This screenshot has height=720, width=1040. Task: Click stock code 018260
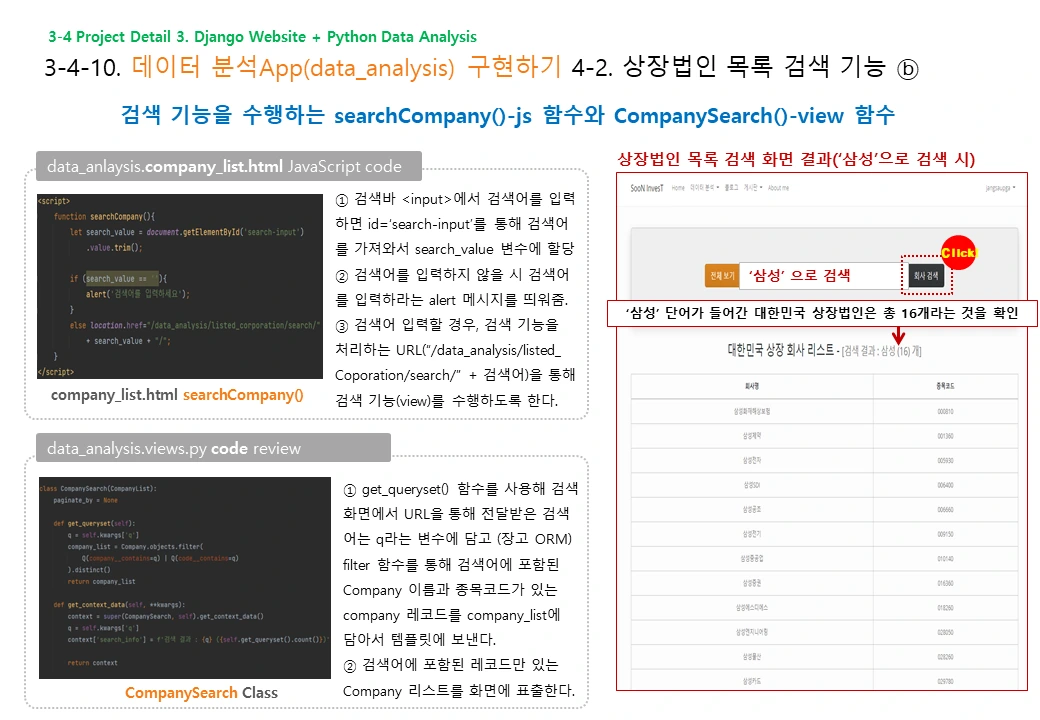[x=945, y=608]
